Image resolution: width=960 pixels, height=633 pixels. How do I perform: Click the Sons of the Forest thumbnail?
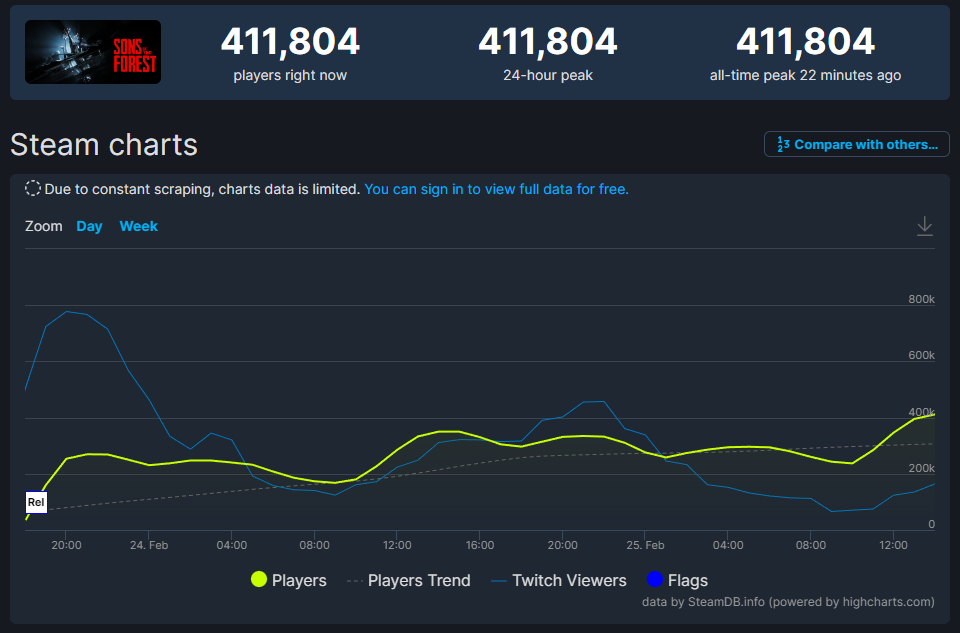coord(93,52)
